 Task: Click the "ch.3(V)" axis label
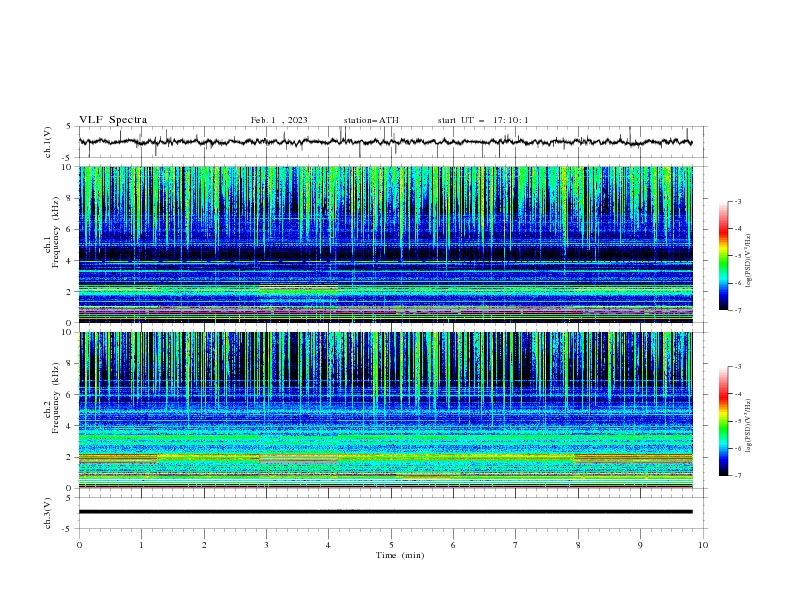(48, 513)
